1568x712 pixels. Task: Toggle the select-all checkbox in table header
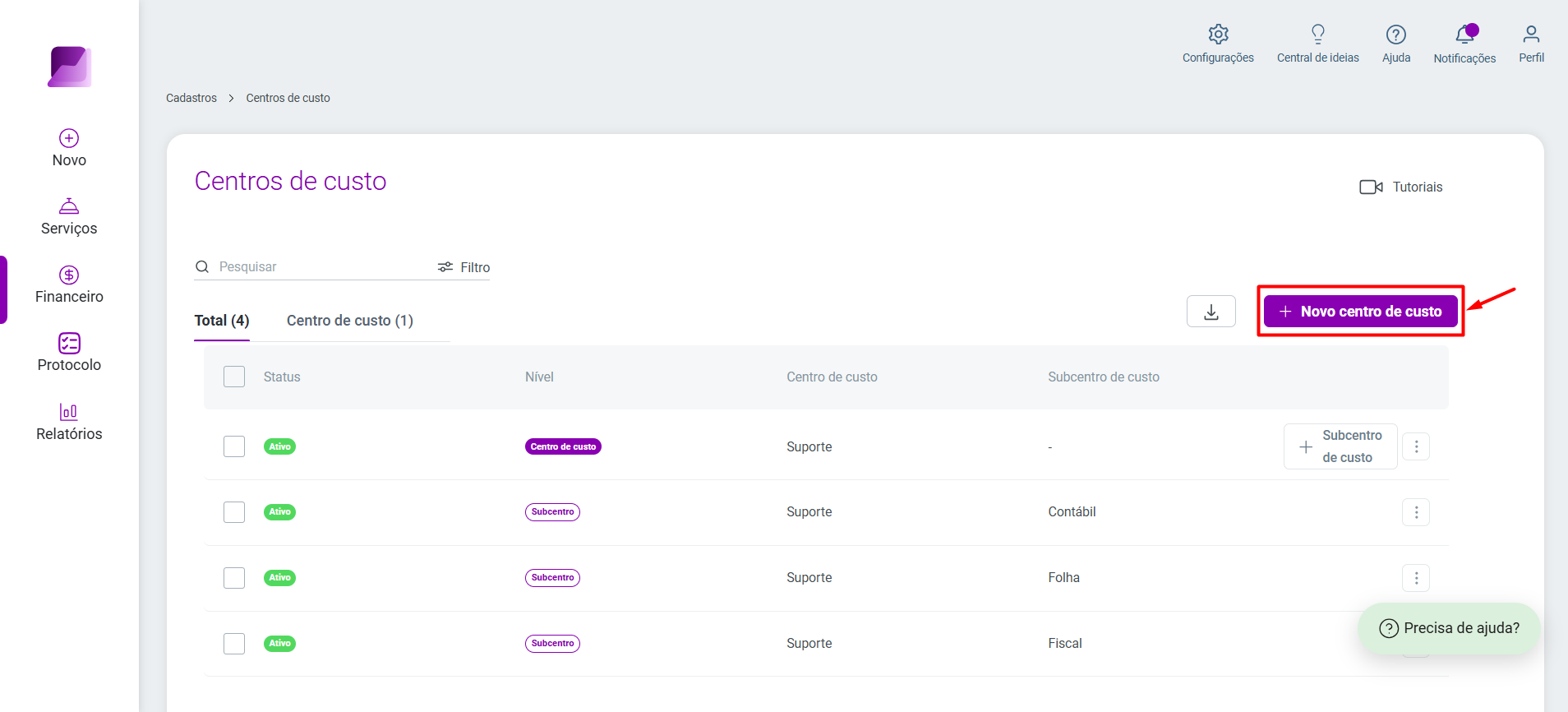(234, 377)
